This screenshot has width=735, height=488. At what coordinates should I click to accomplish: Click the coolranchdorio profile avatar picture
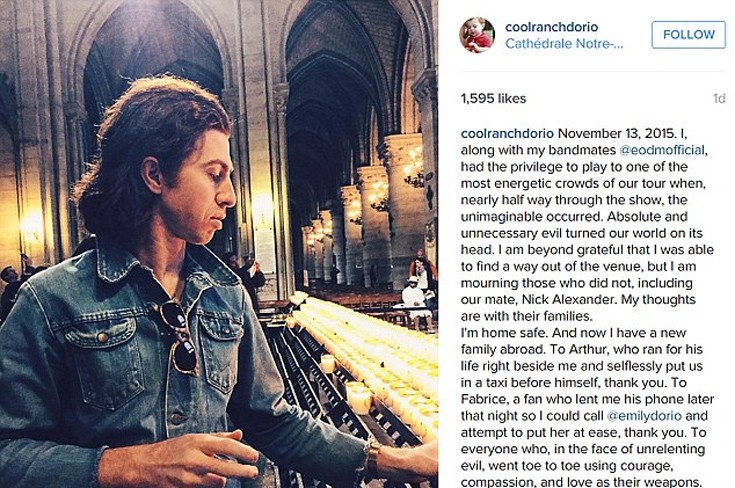[x=477, y=35]
